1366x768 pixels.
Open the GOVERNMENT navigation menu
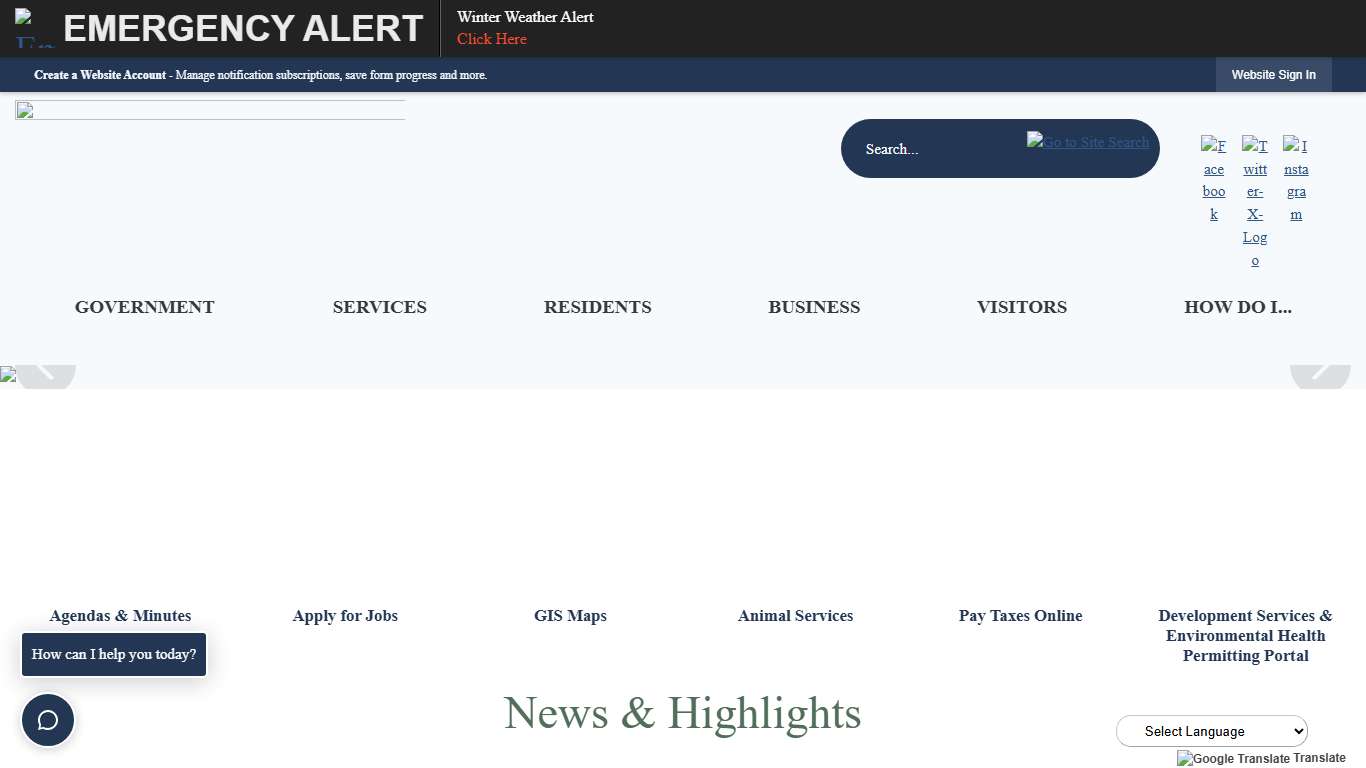point(144,307)
